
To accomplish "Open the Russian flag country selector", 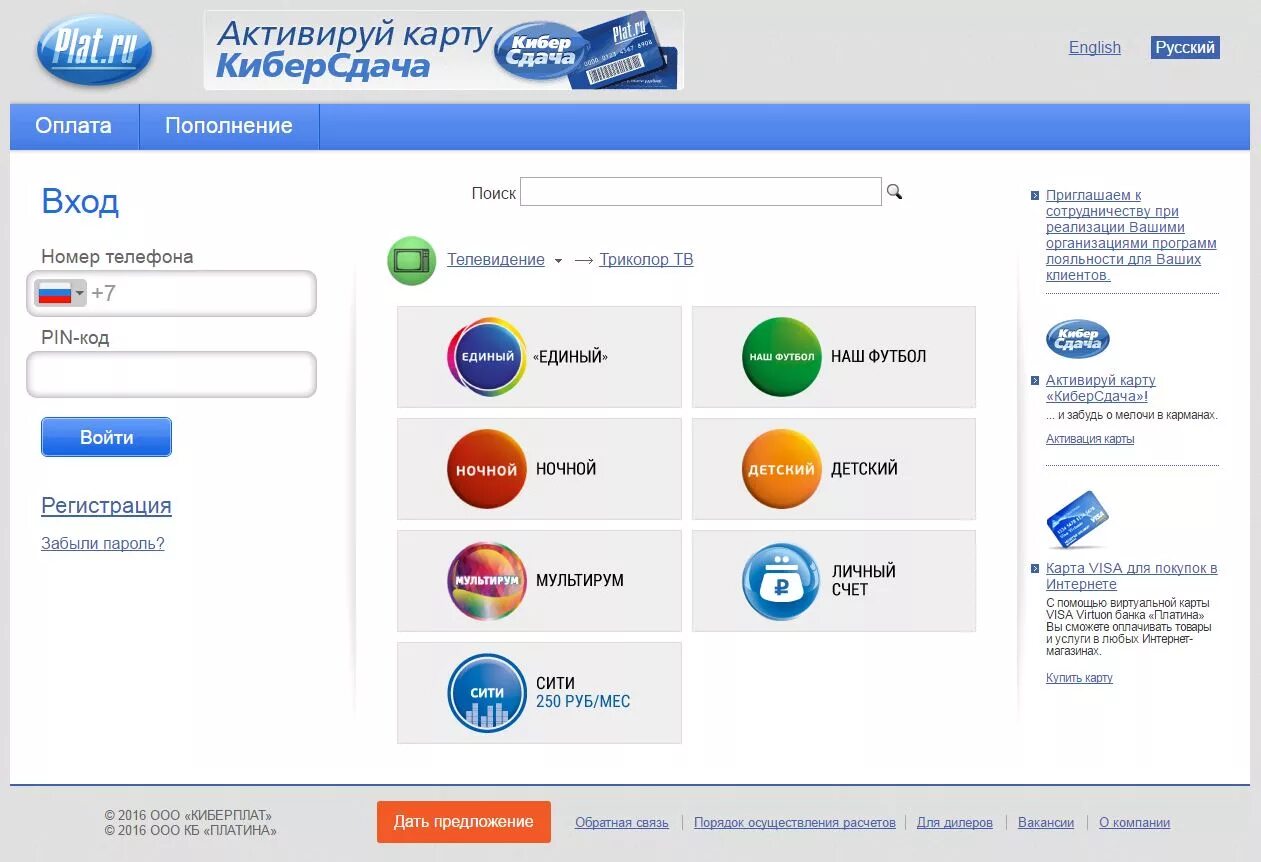I will coord(61,293).
